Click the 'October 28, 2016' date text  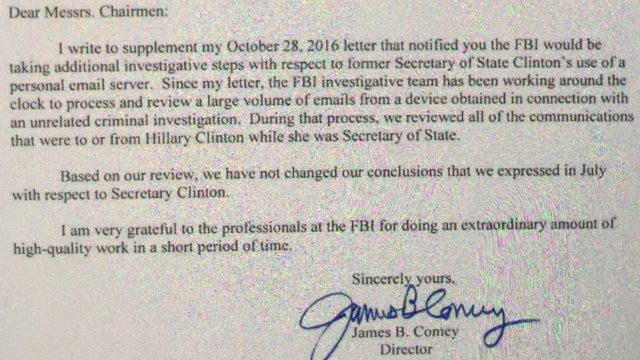[282, 46]
